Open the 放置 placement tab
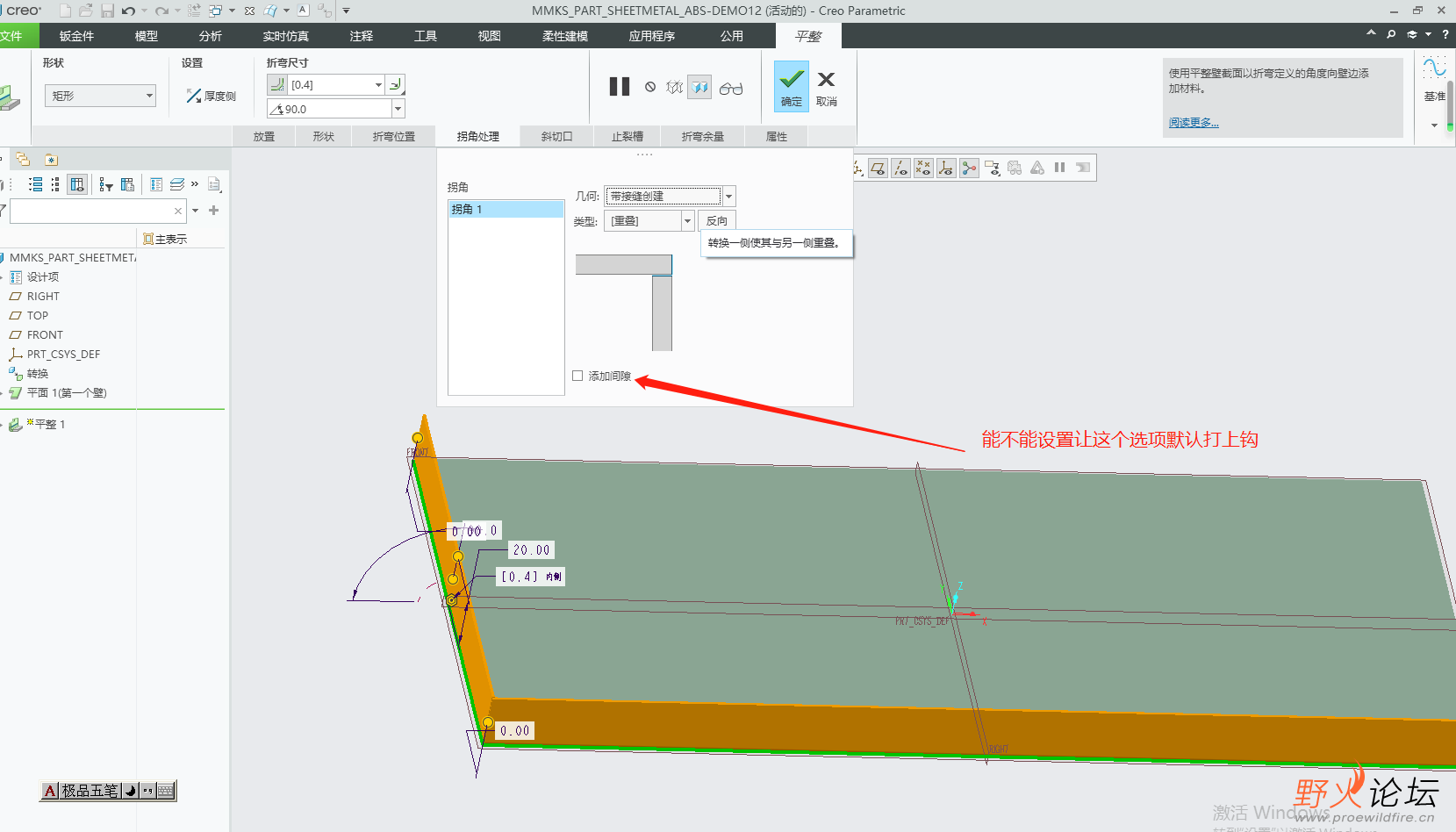 point(264,136)
